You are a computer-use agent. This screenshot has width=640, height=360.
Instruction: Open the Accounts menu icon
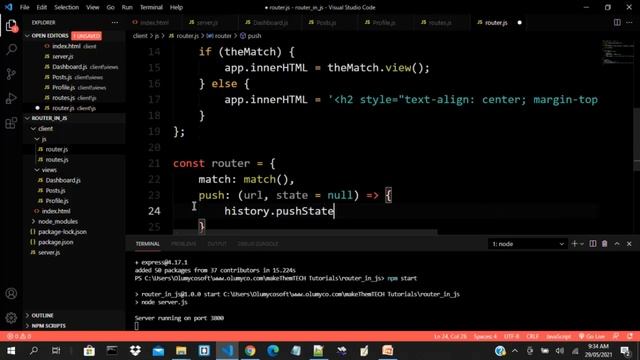11,293
